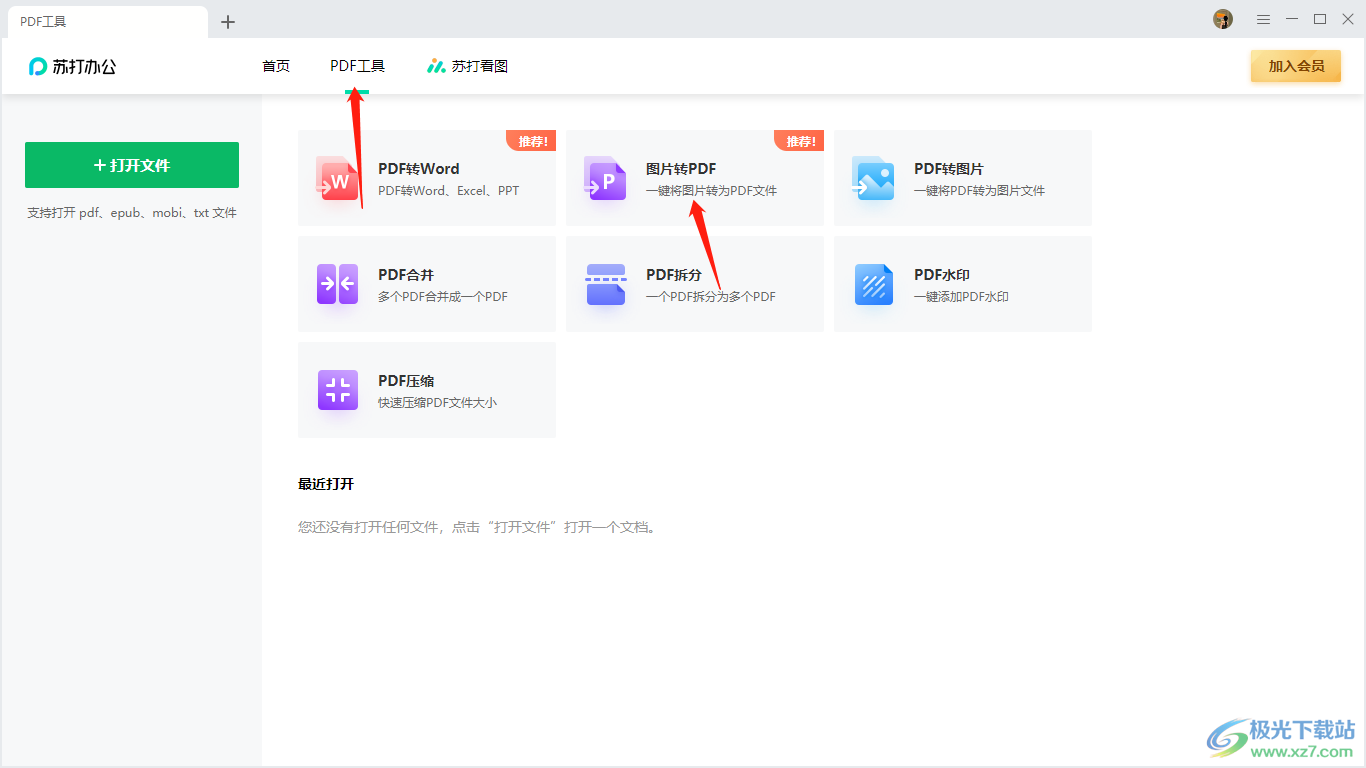Click 推荐! badge on PDF转Word card

tap(533, 141)
